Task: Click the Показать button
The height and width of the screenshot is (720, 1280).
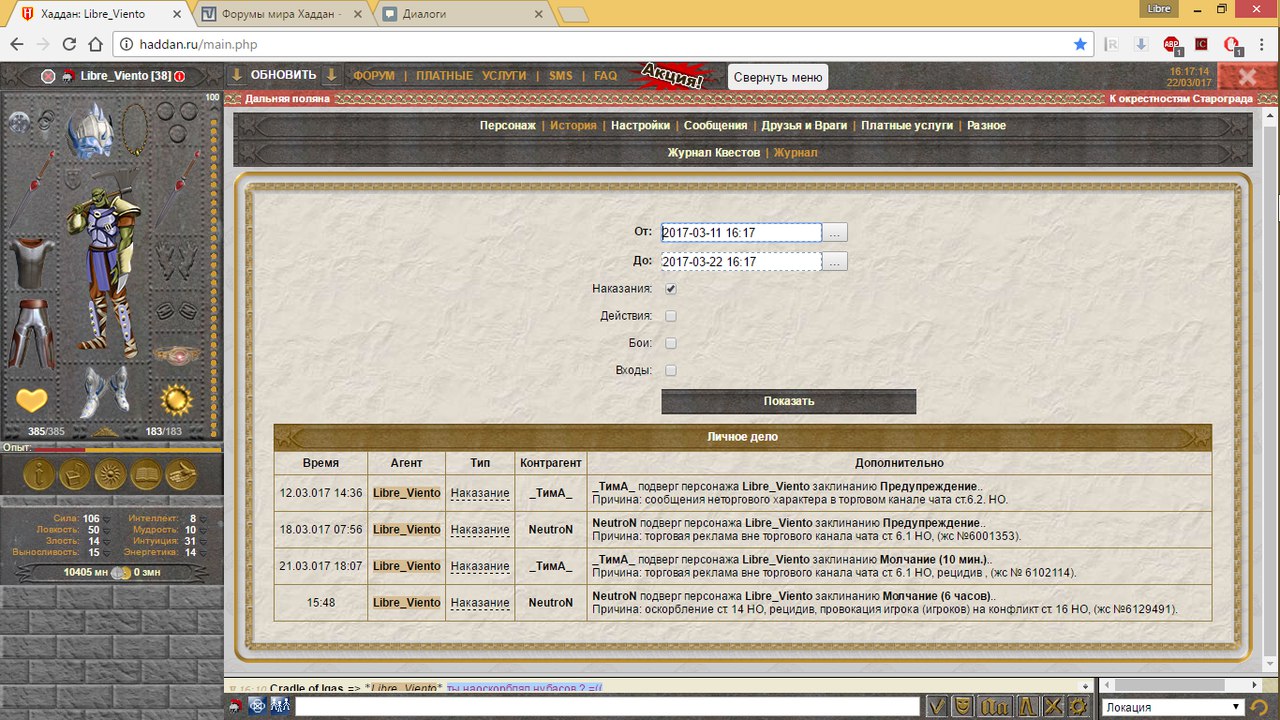Action: (x=789, y=401)
